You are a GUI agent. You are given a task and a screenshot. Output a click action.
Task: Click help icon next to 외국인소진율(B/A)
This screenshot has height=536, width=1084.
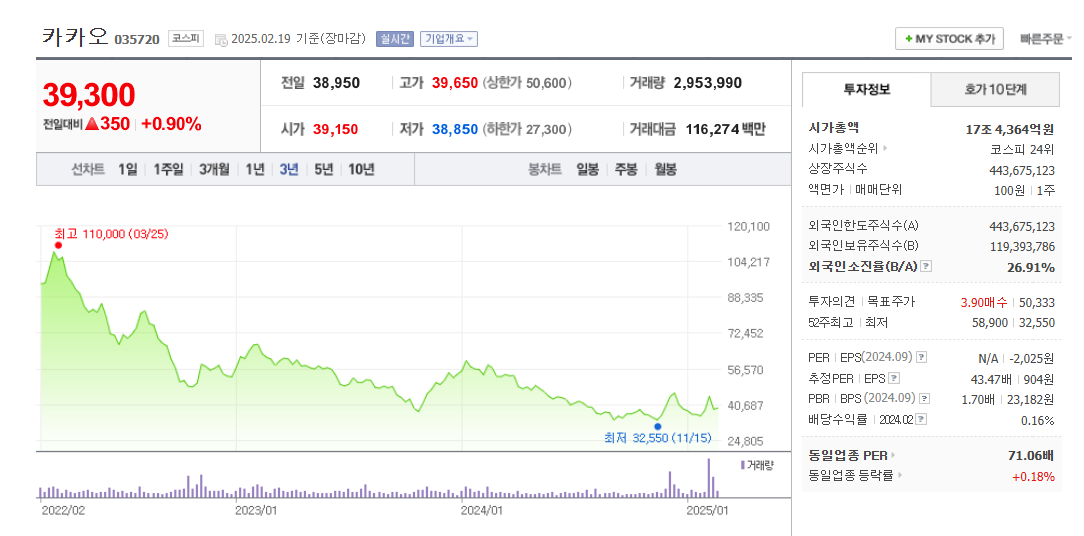pos(927,266)
